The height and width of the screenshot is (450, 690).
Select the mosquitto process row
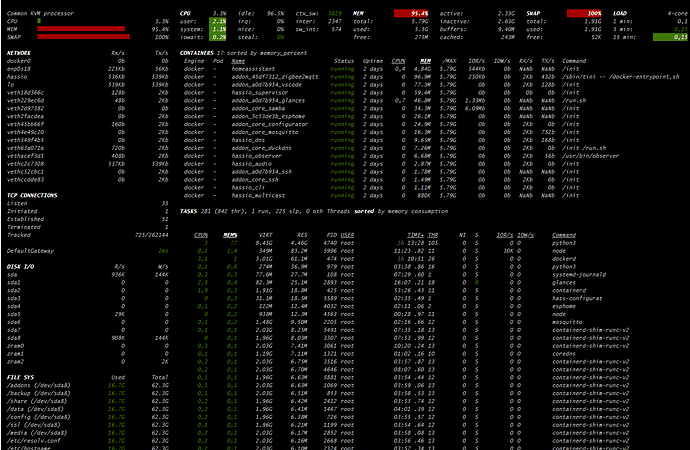click(388, 322)
